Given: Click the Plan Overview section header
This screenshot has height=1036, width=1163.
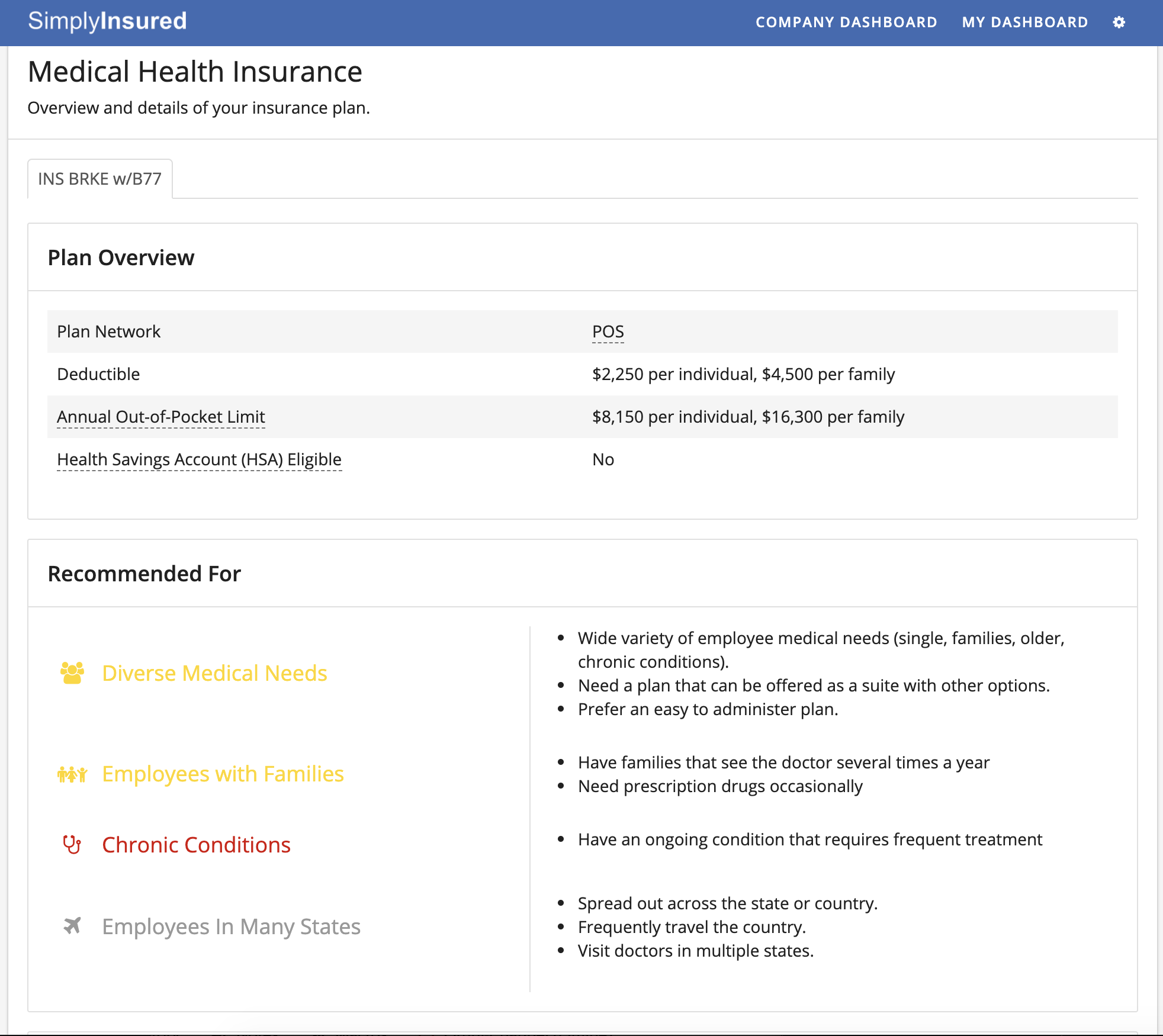Looking at the screenshot, I should pyautogui.click(x=121, y=257).
